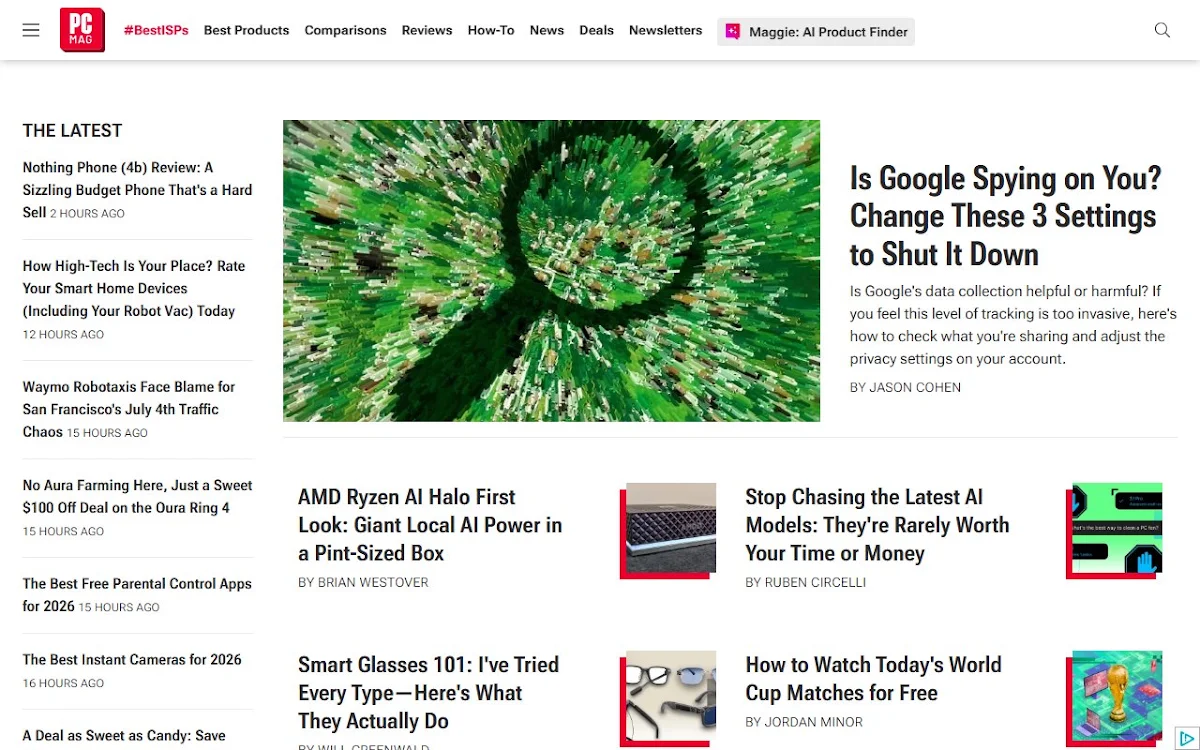Click the smart glasses thumbnail
Image resolution: width=1200 pixels, height=750 pixels.
pos(669,698)
